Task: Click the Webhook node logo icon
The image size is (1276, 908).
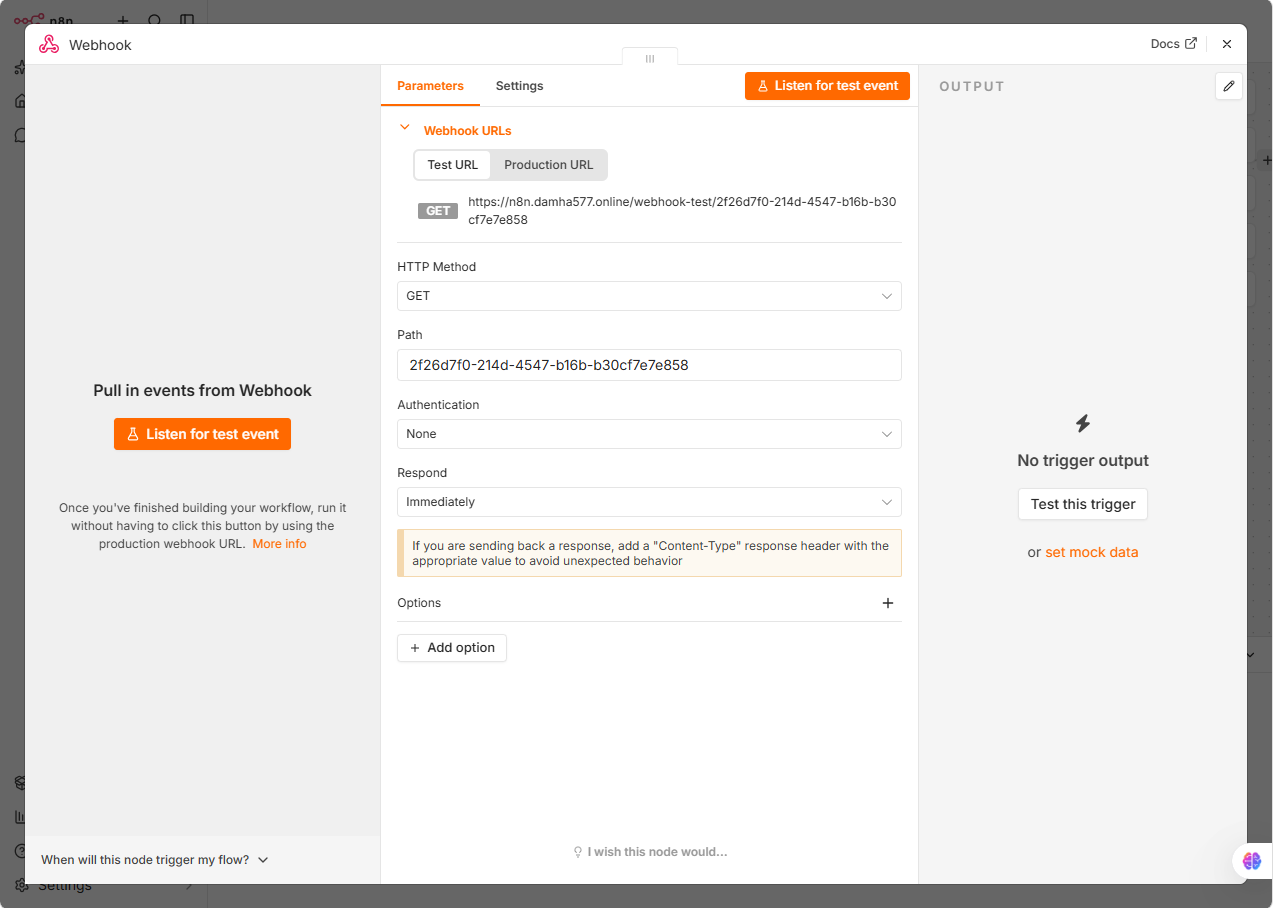Action: (49, 44)
